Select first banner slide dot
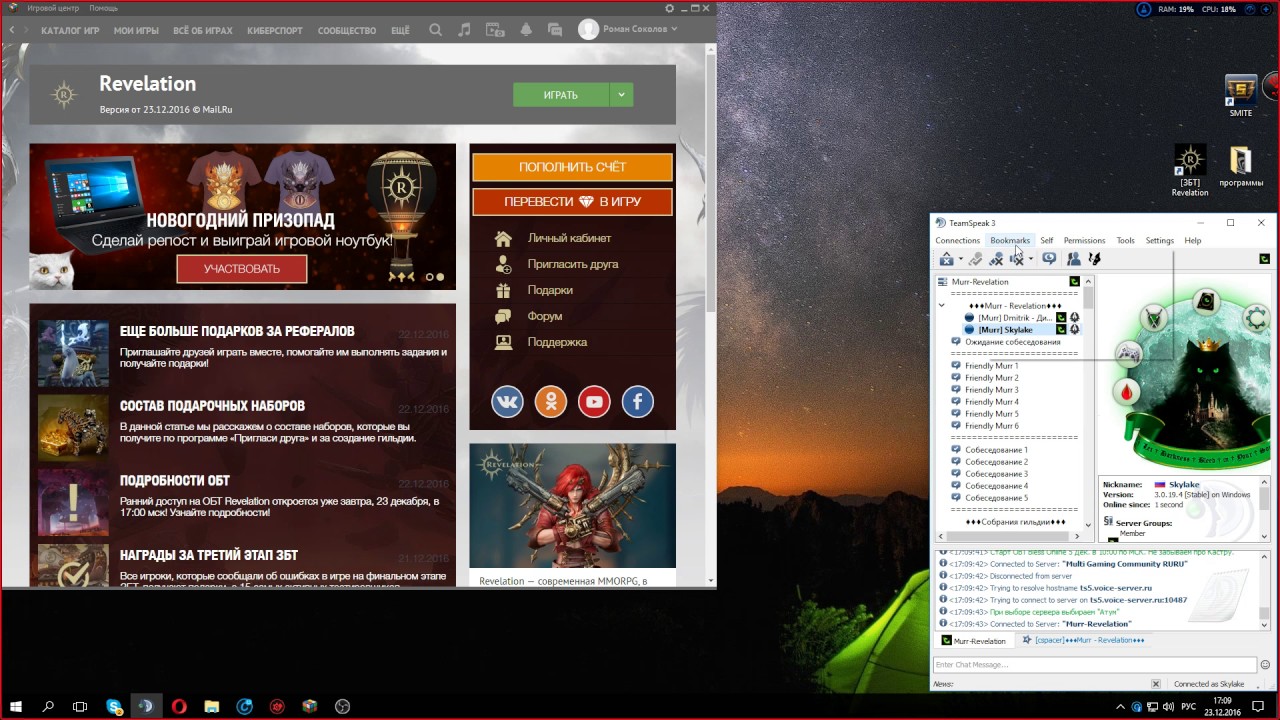The image size is (1280, 720). [429, 277]
